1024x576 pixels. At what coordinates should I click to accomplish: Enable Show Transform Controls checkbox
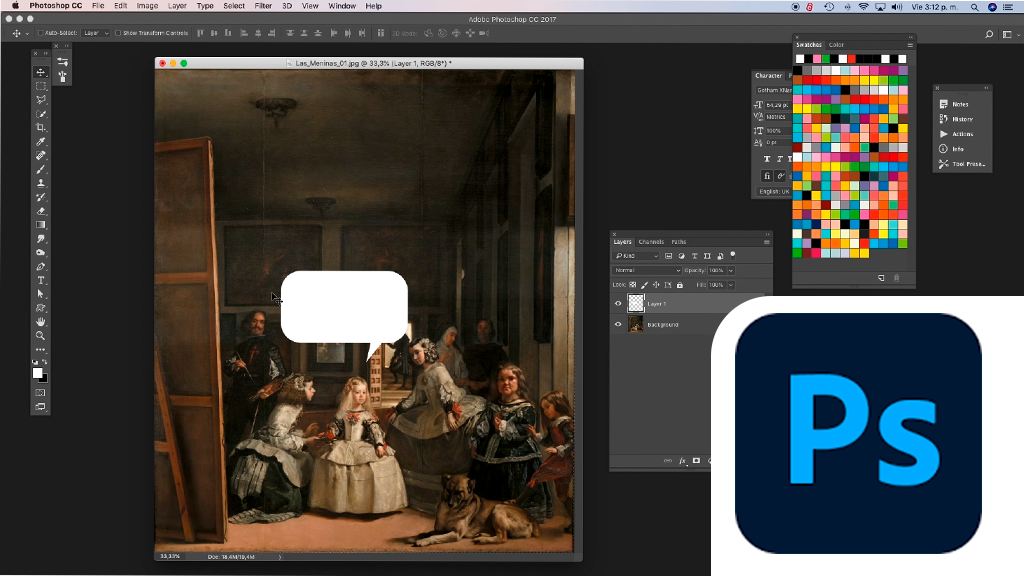[118, 33]
